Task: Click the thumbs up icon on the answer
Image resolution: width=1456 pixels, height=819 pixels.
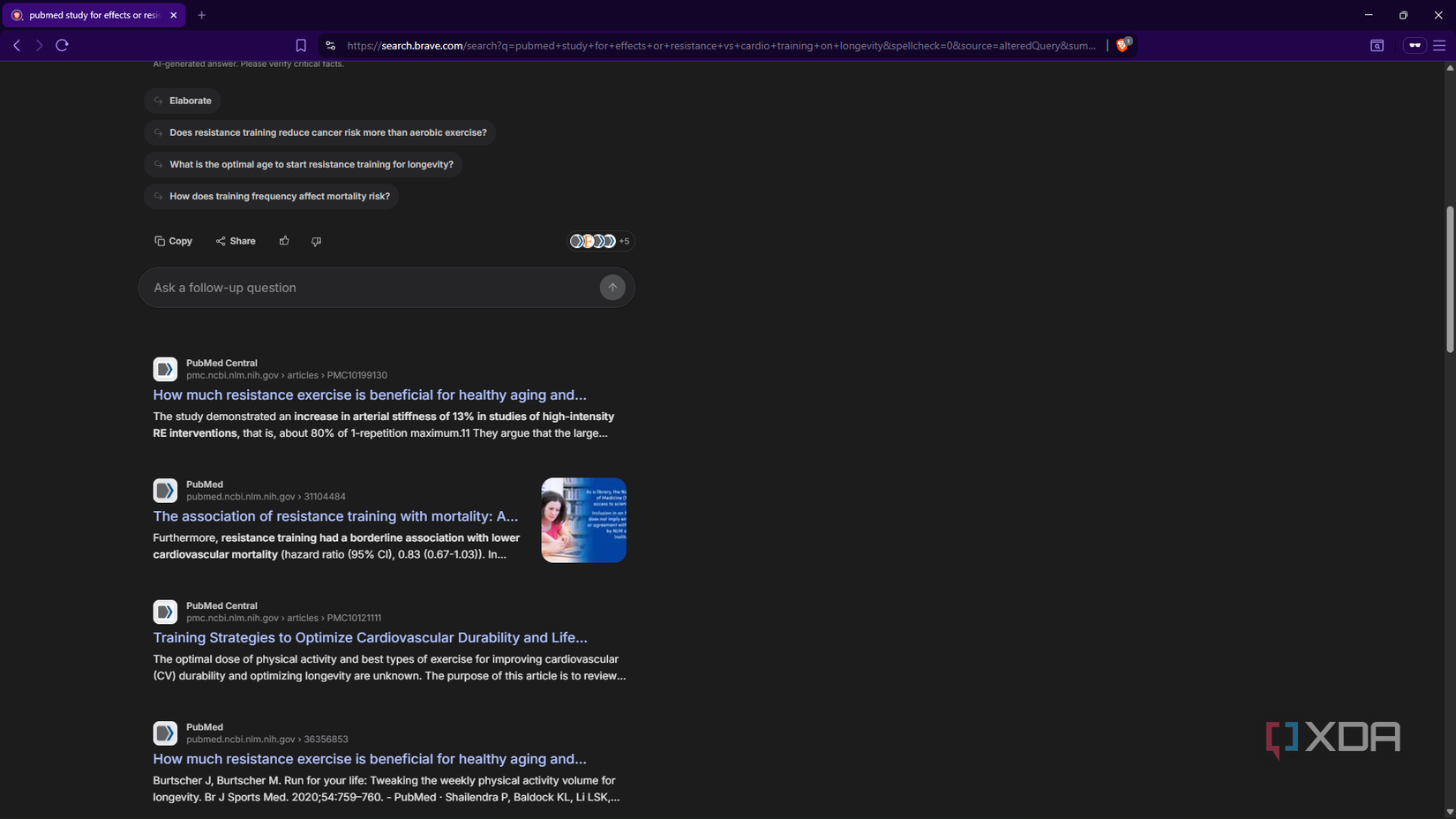Action: (x=284, y=241)
